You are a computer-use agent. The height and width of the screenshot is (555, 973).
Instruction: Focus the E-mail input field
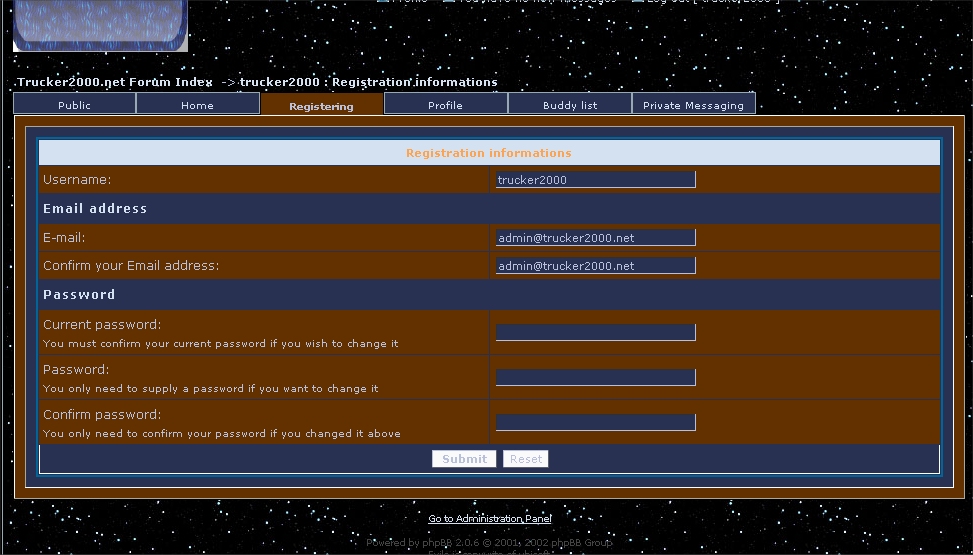pos(596,237)
